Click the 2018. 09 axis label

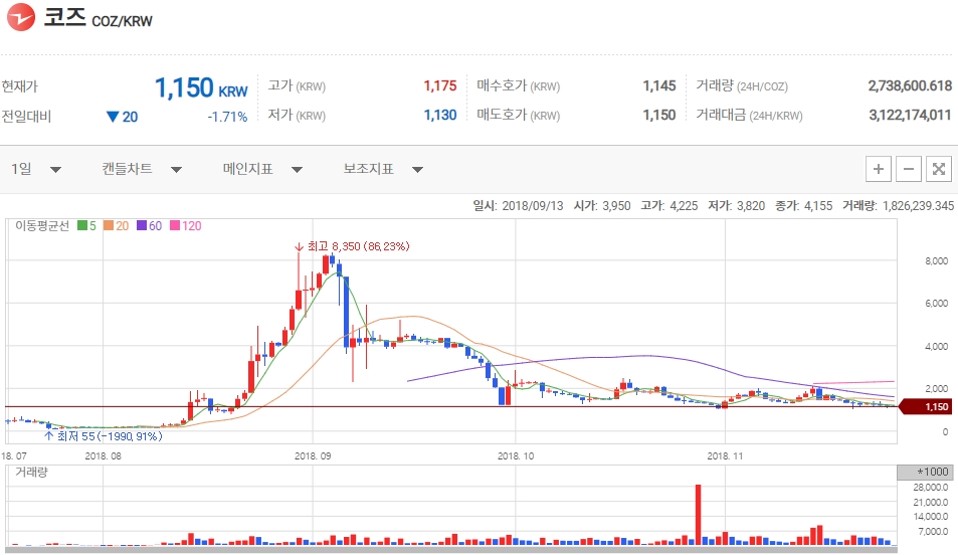312,456
